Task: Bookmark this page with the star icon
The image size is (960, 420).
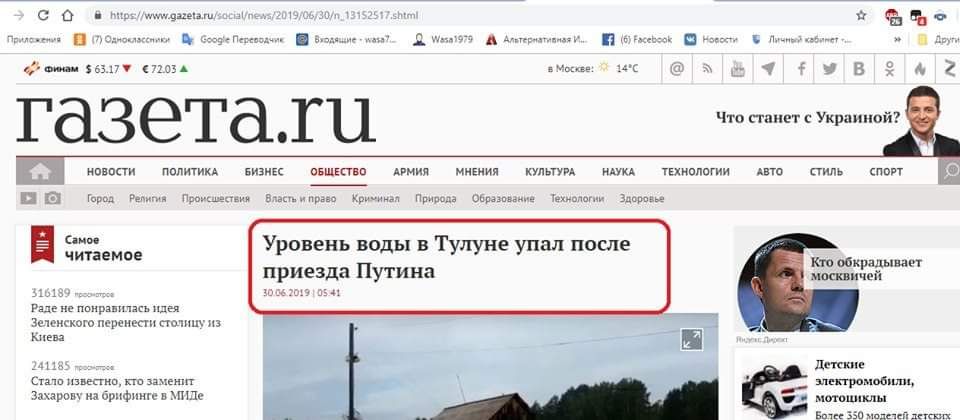Action: pos(861,15)
